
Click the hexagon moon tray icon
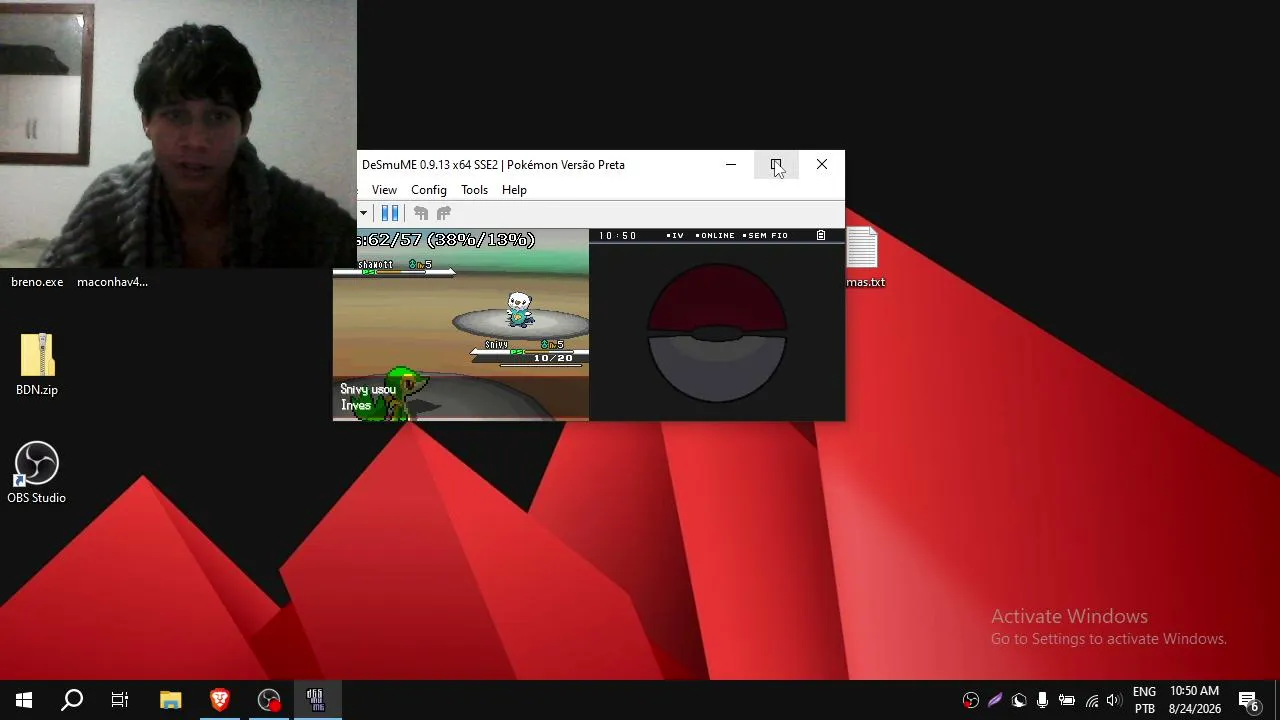[x=1019, y=700]
